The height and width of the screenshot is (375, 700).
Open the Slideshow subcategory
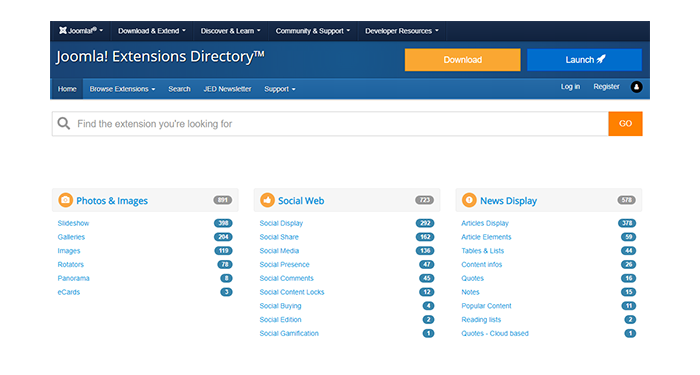click(73, 223)
